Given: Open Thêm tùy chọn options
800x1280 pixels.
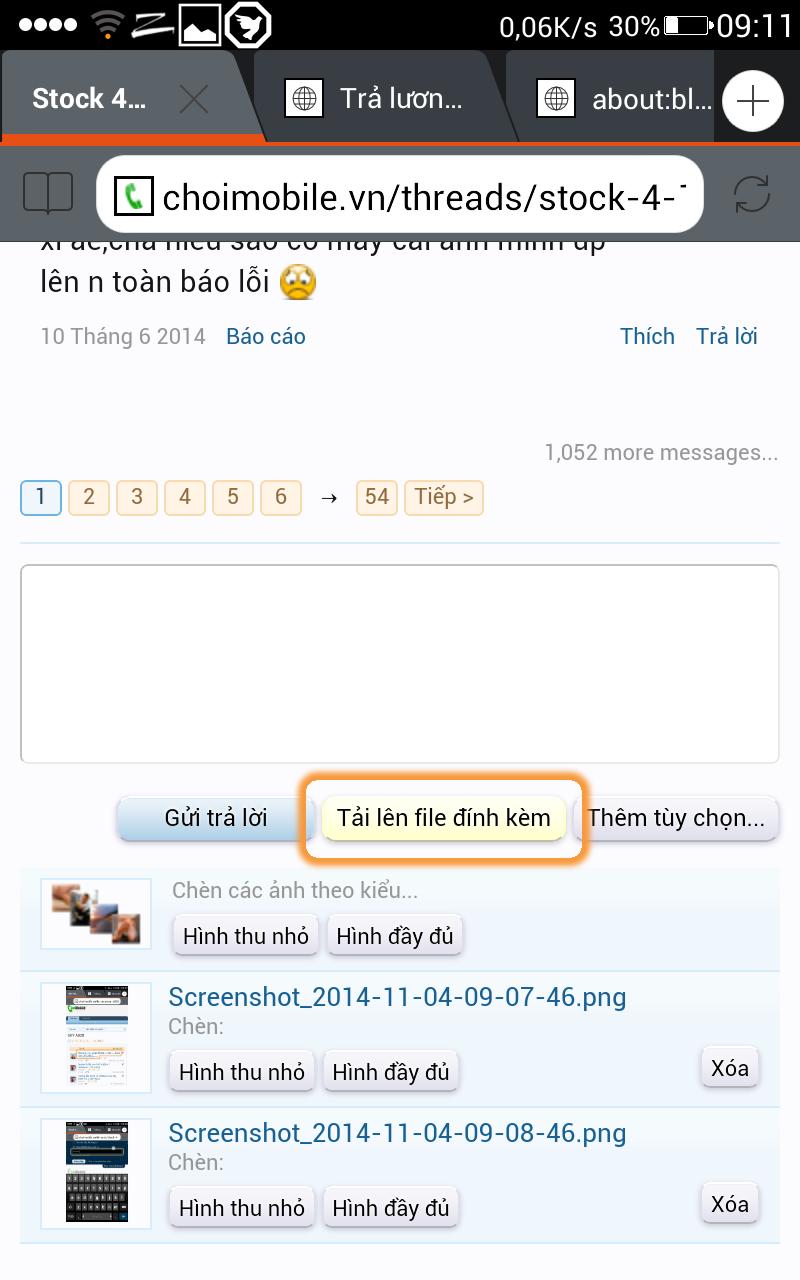Looking at the screenshot, I should [x=676, y=818].
